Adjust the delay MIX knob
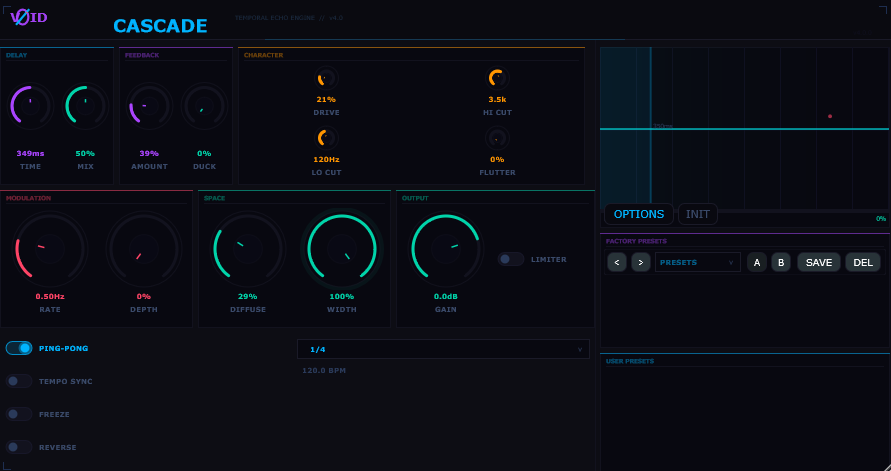Image resolution: width=891 pixels, height=471 pixels. click(85, 106)
